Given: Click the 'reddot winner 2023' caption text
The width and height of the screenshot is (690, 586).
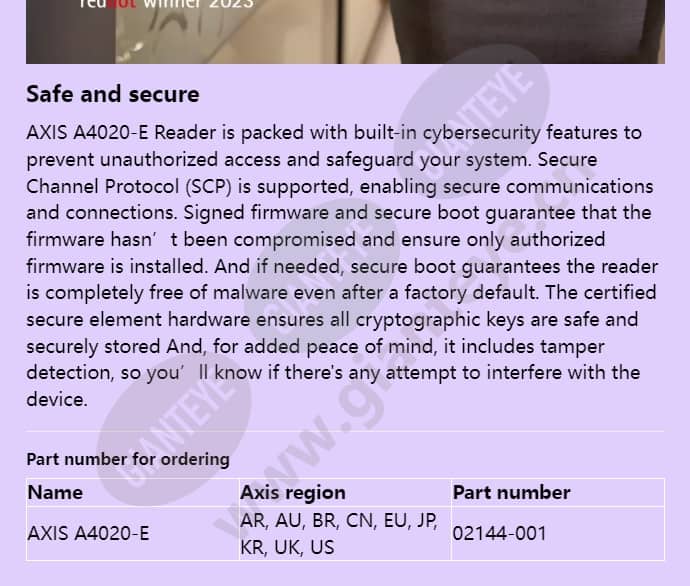Looking at the screenshot, I should 166,4.
